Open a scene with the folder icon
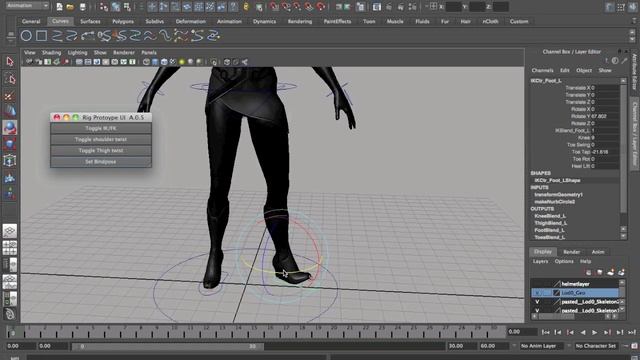This screenshot has height=360, width=640. tap(70, 7)
